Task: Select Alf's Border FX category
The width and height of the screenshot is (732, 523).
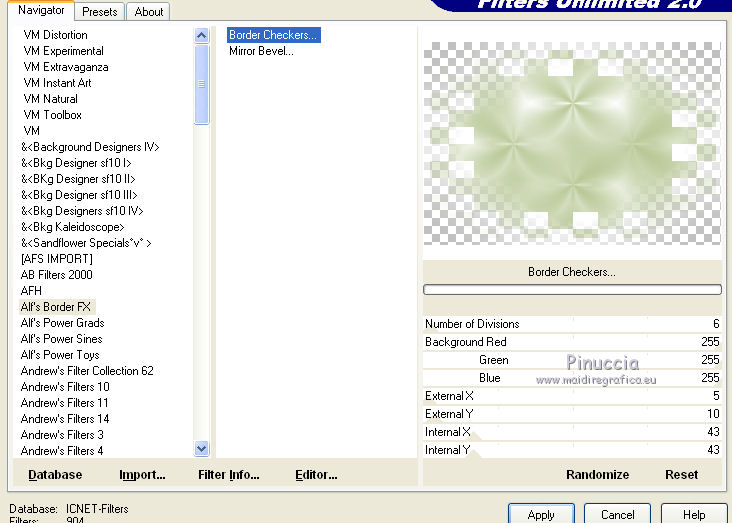Action: [x=56, y=307]
